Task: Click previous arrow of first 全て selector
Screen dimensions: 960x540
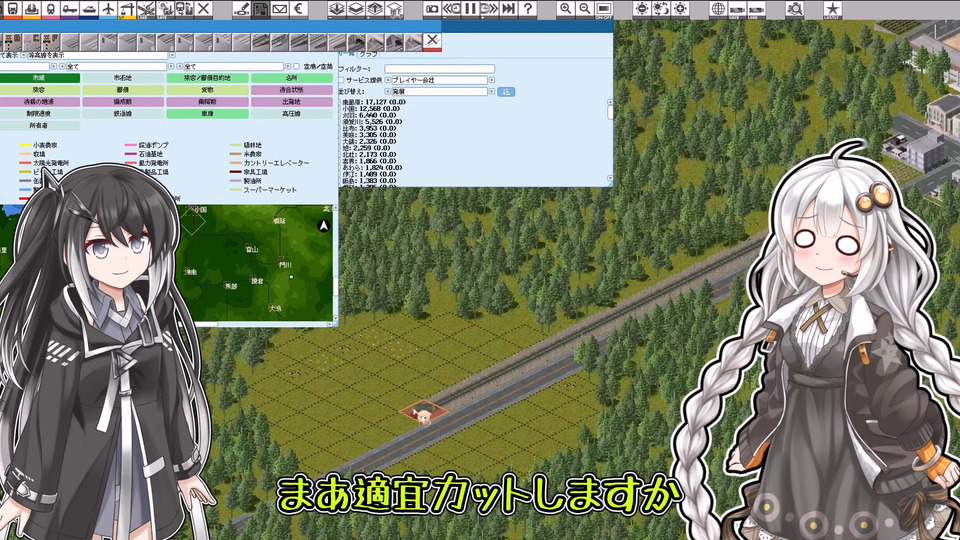Action: click(62, 66)
